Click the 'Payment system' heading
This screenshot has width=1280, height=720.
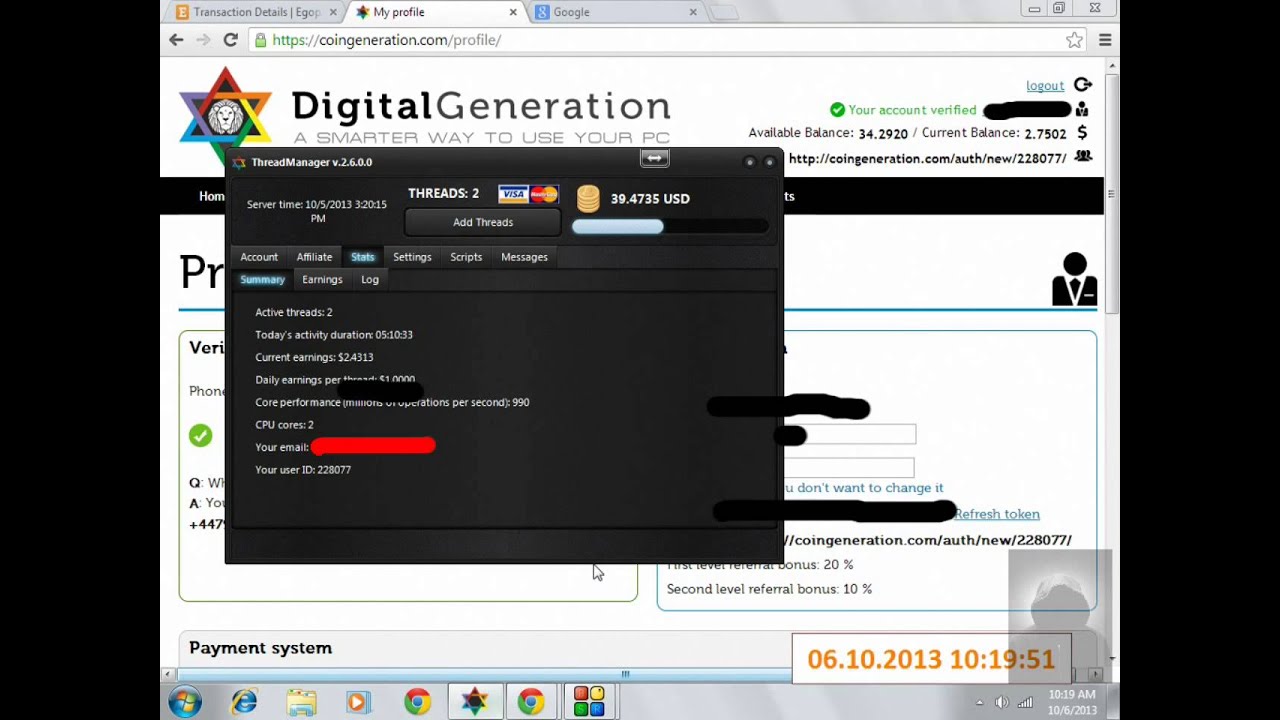260,648
